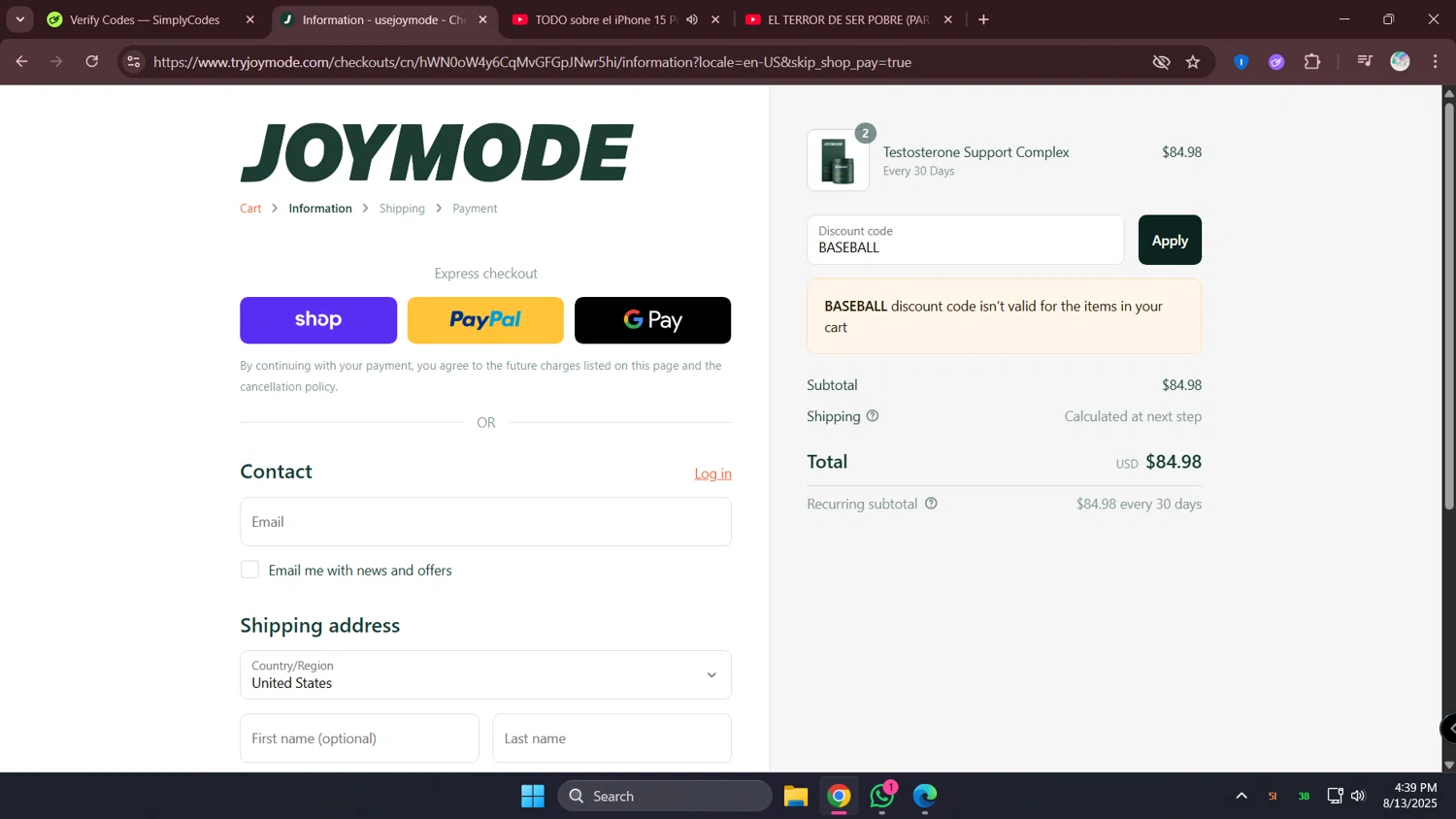Open the network icon in system tray
This screenshot has width=1456, height=819.
point(1335,796)
